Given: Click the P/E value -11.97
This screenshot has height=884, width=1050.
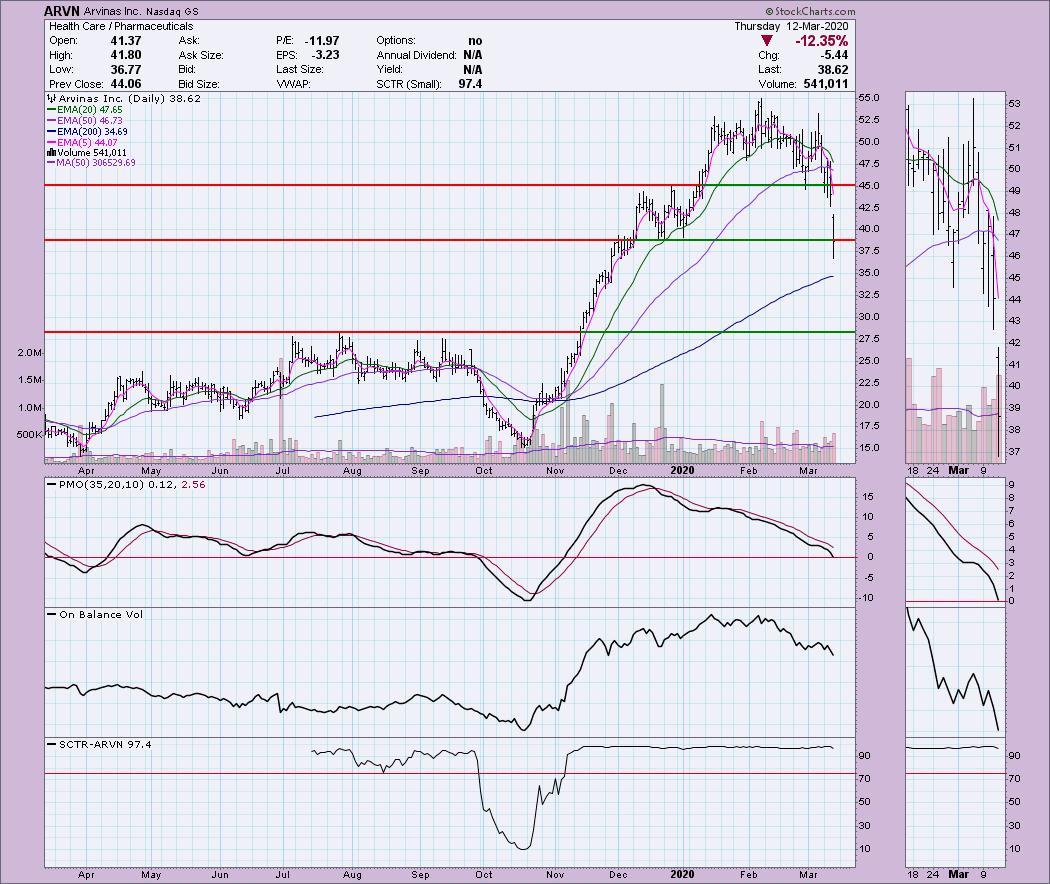Looking at the screenshot, I should tap(321, 41).
